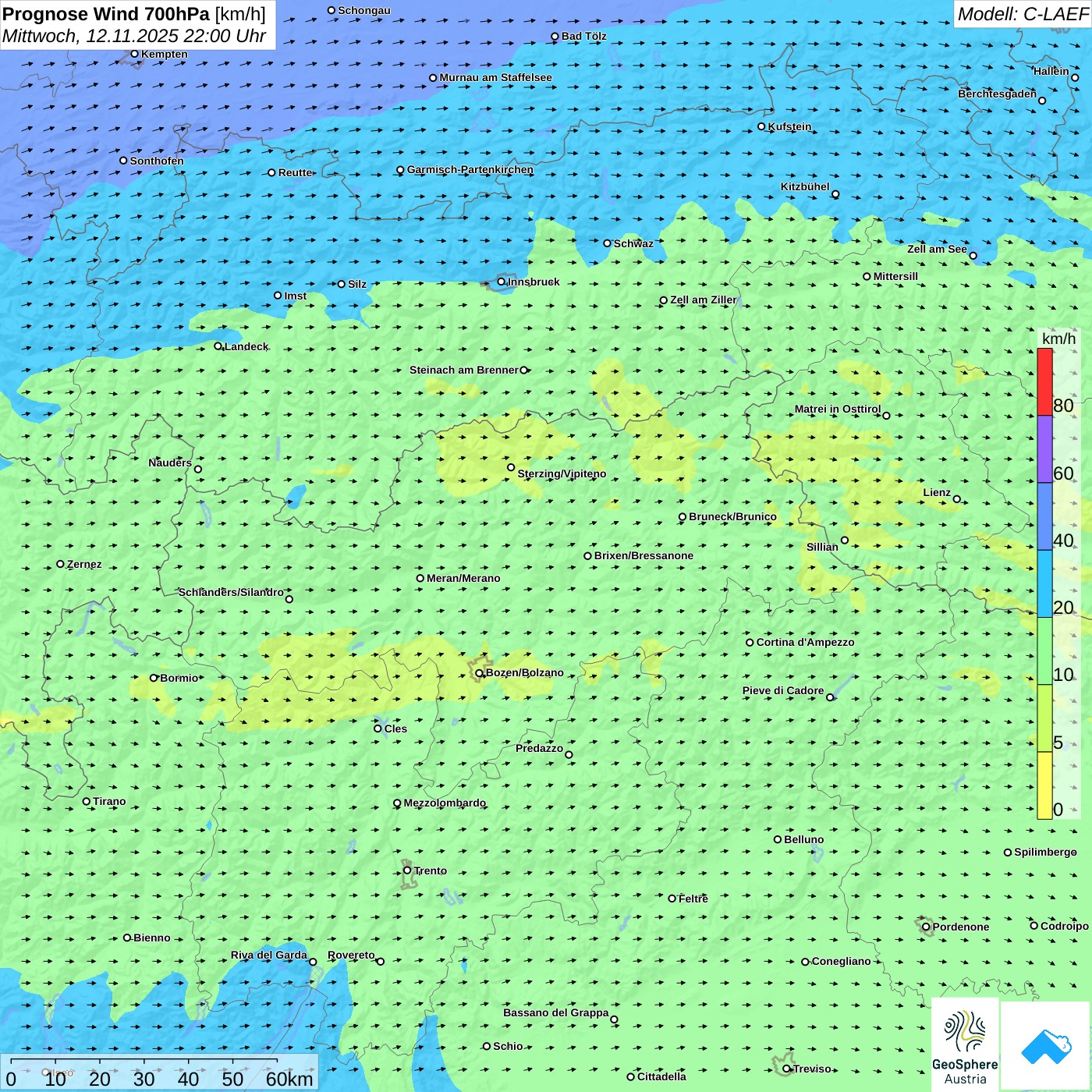The width and height of the screenshot is (1092, 1092).
Task: Click the light blue 20 km/h legend segment
Action: (x=1044, y=583)
